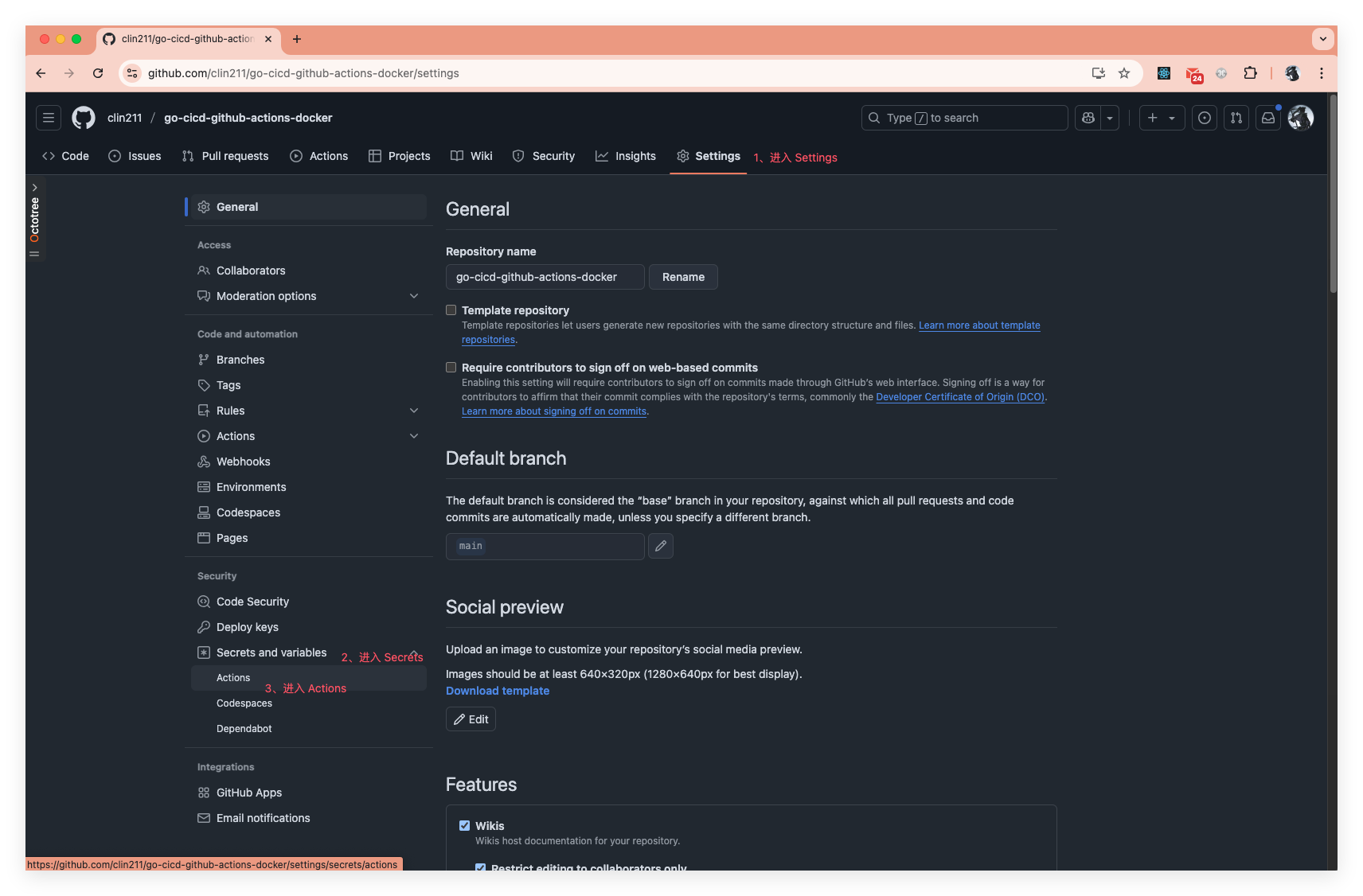Open GitHub Apps in Integrations
The image size is (1363, 896).
pos(309,793)
